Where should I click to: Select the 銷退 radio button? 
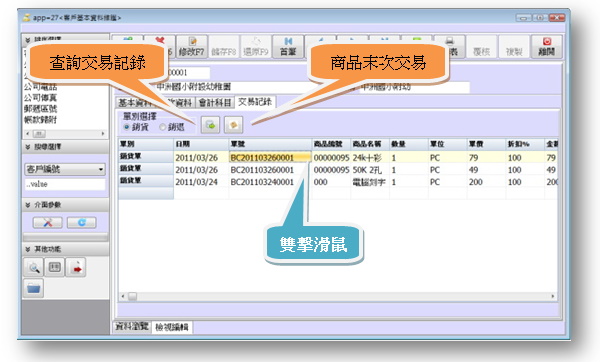pos(163,127)
